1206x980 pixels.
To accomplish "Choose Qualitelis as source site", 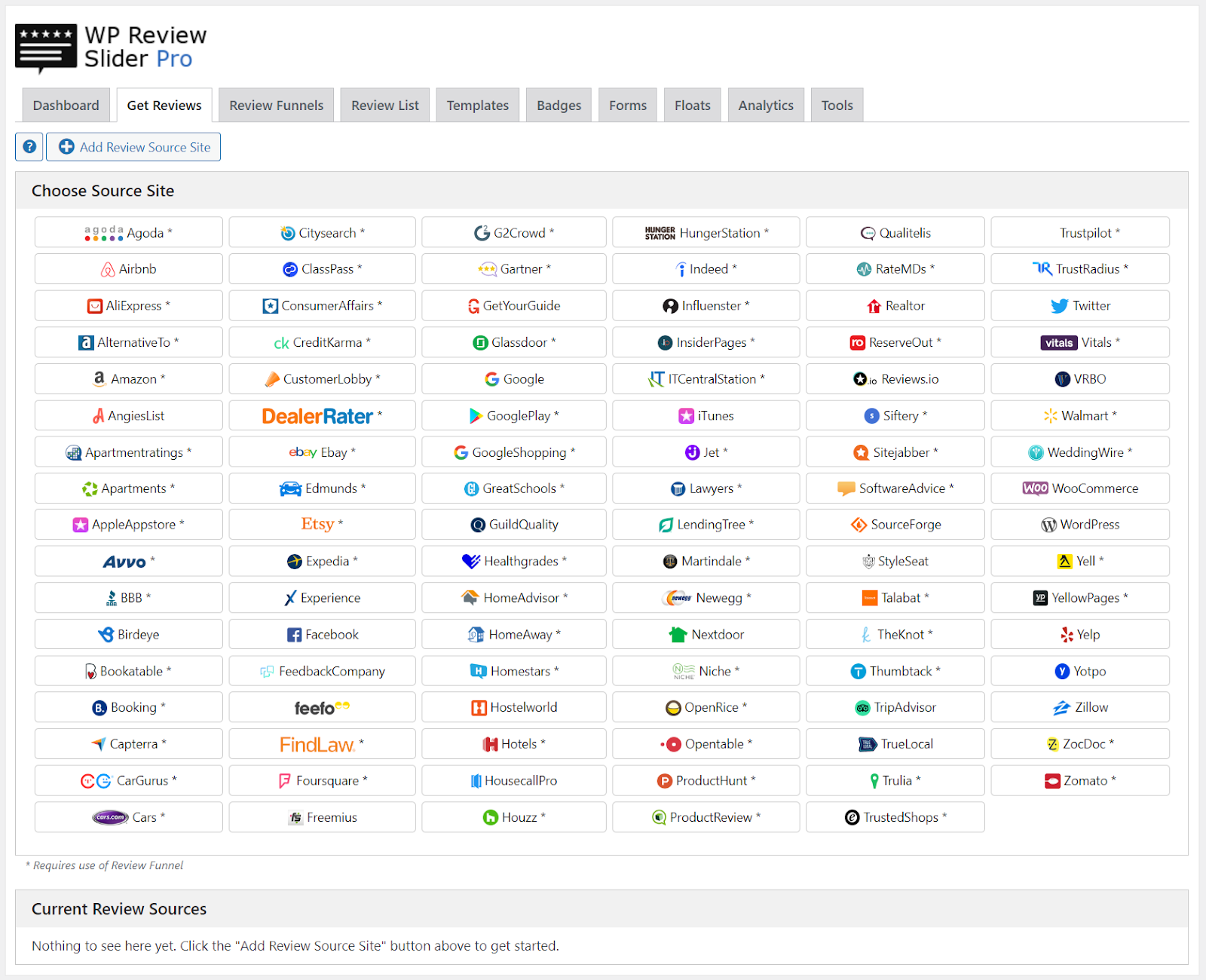I will [x=895, y=233].
